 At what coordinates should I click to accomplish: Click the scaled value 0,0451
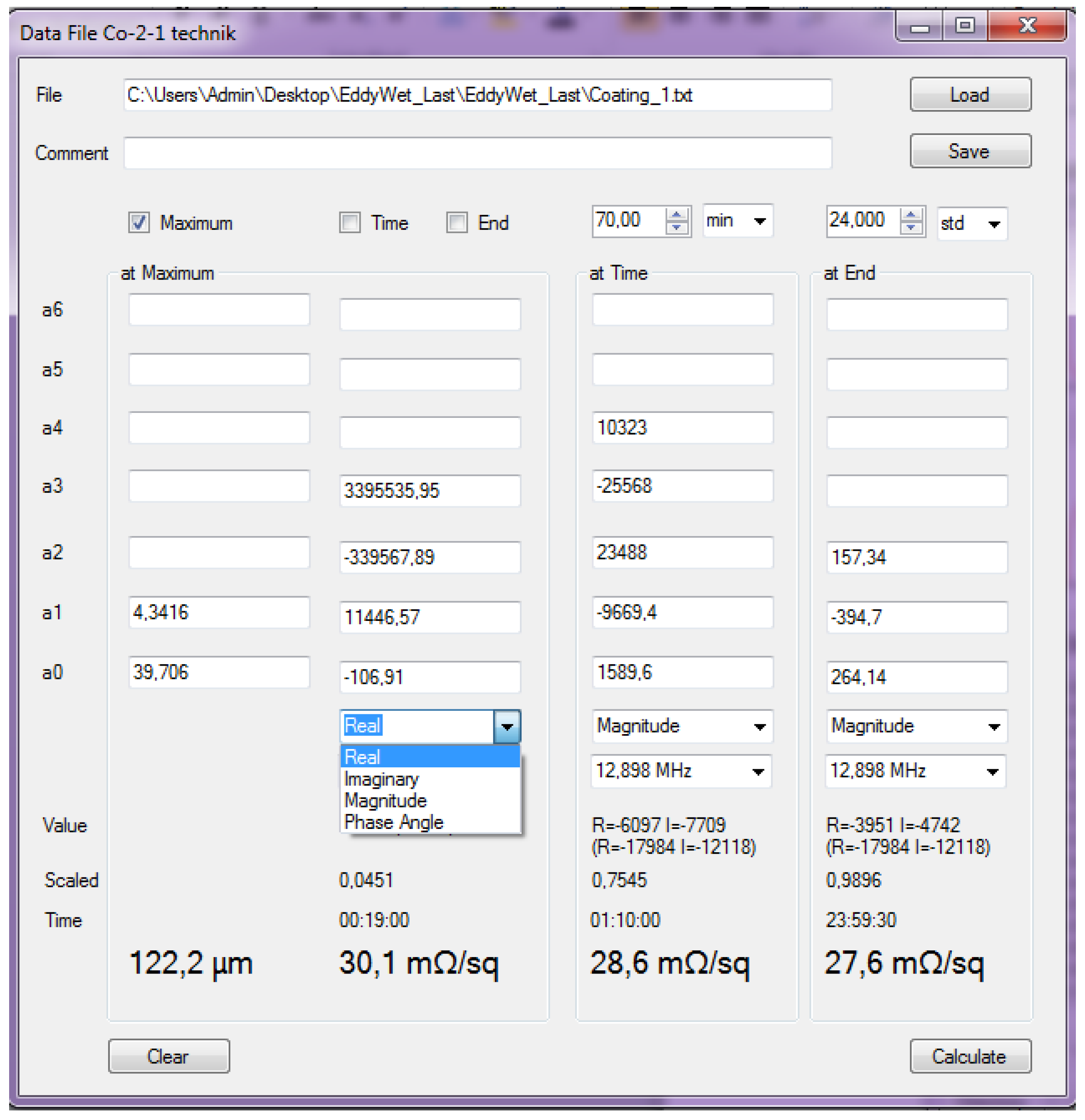coord(366,880)
